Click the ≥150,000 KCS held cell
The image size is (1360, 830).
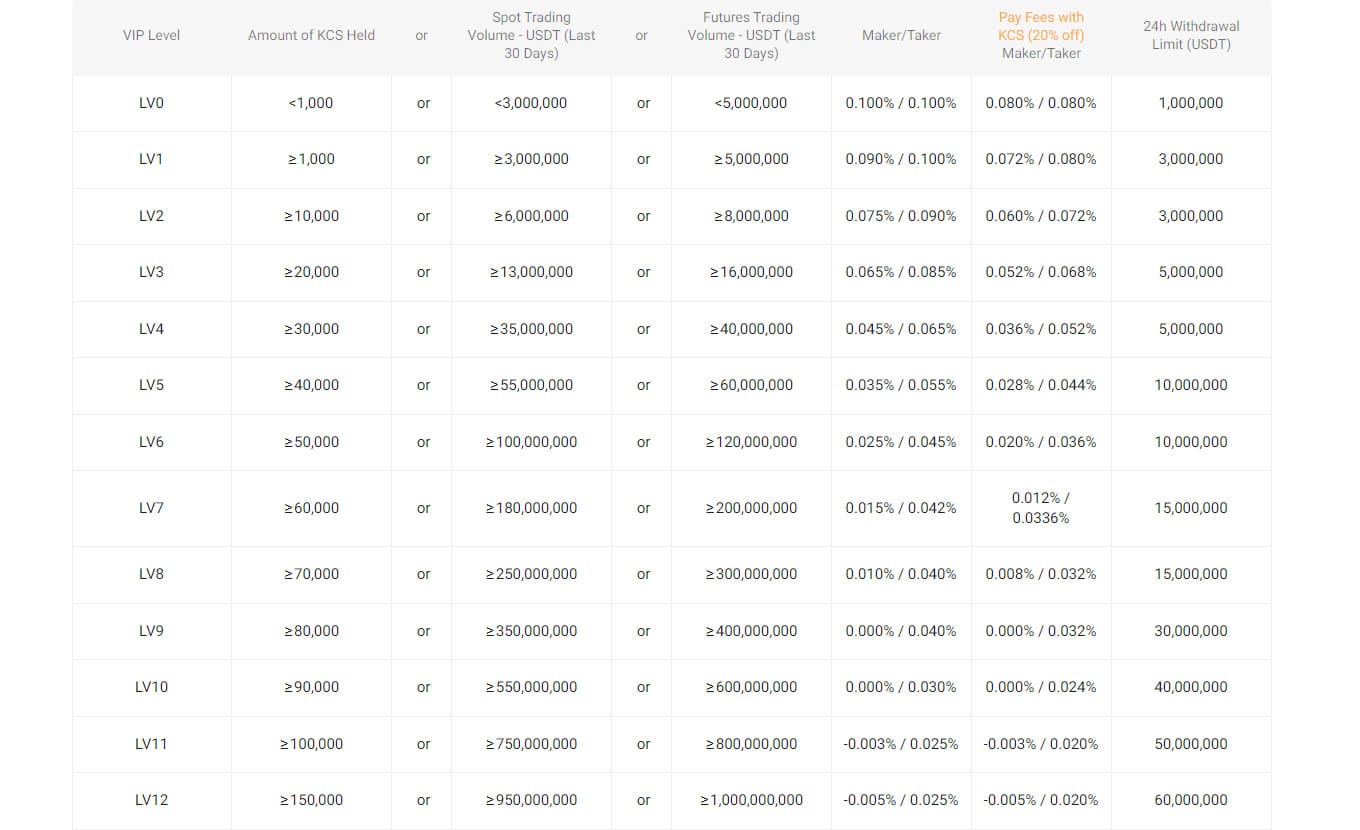coord(311,800)
